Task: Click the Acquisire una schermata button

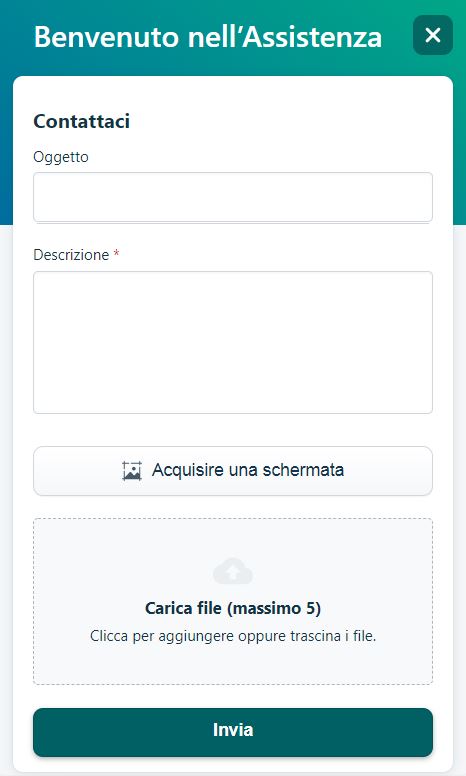Action: [233, 471]
